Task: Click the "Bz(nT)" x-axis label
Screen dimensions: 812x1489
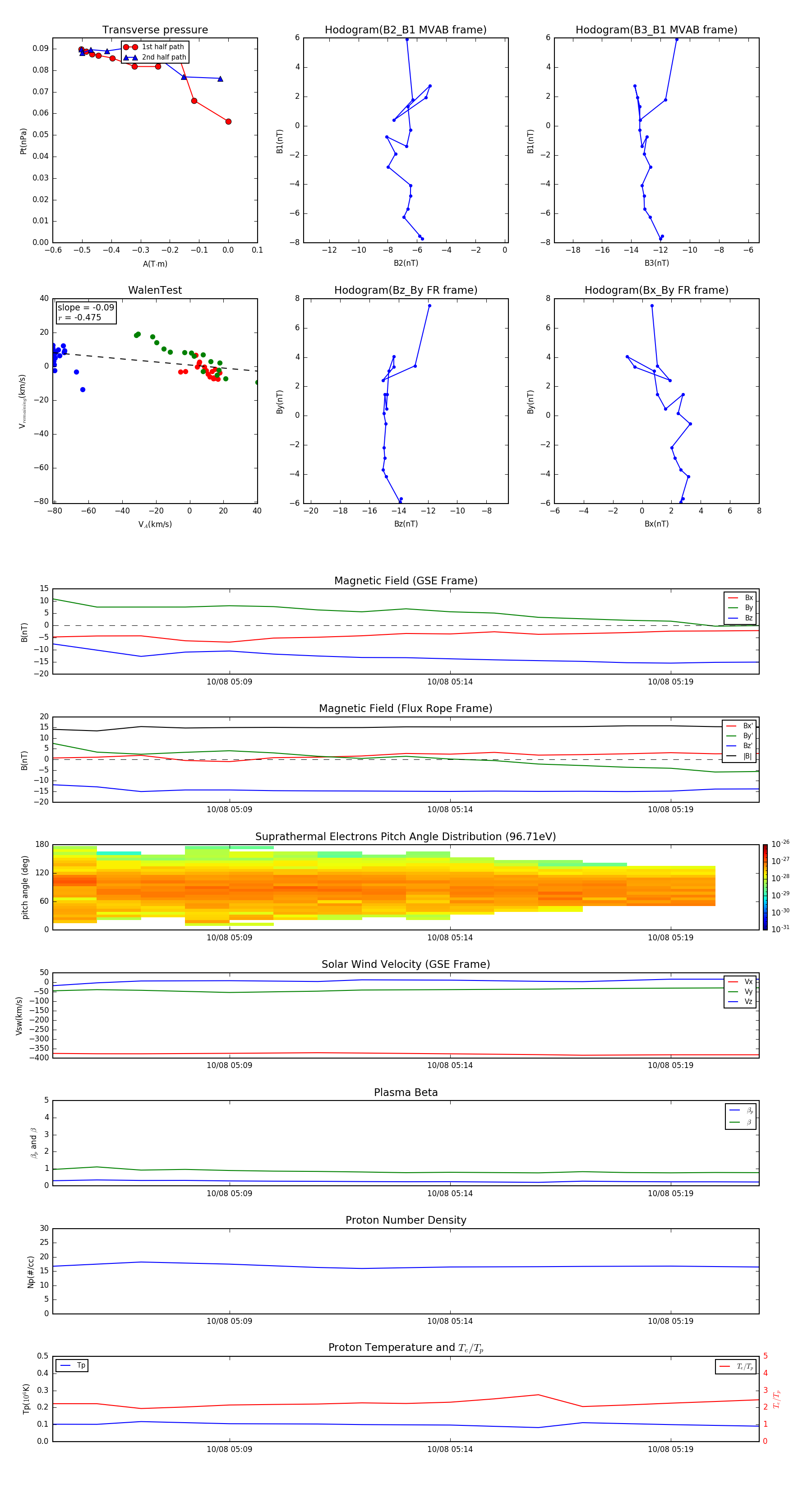Action: tap(406, 524)
